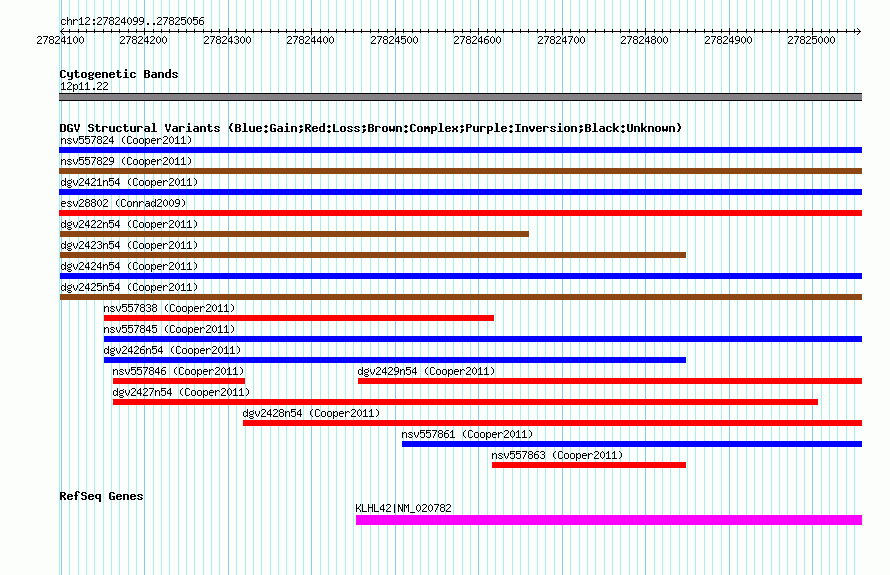Click the nsv557838 red loss bar
The width and height of the screenshot is (890, 575).
pos(299,318)
